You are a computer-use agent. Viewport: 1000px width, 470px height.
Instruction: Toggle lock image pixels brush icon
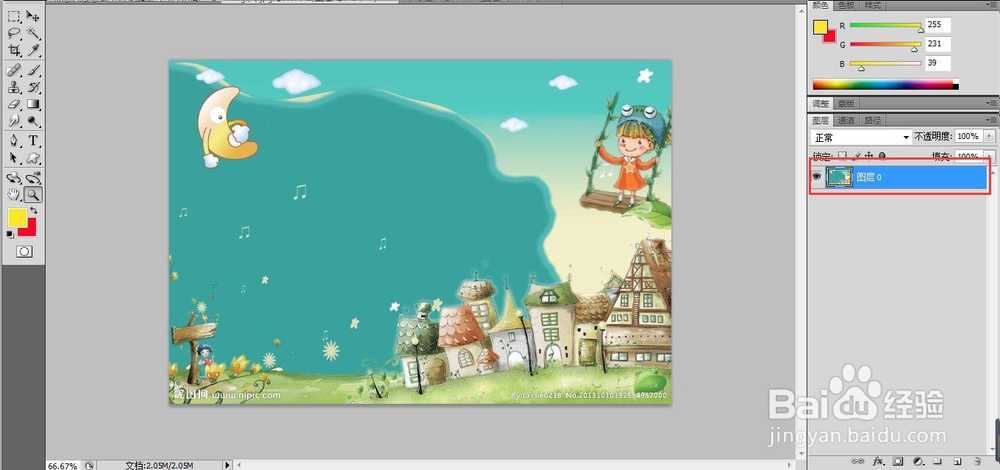click(857, 155)
